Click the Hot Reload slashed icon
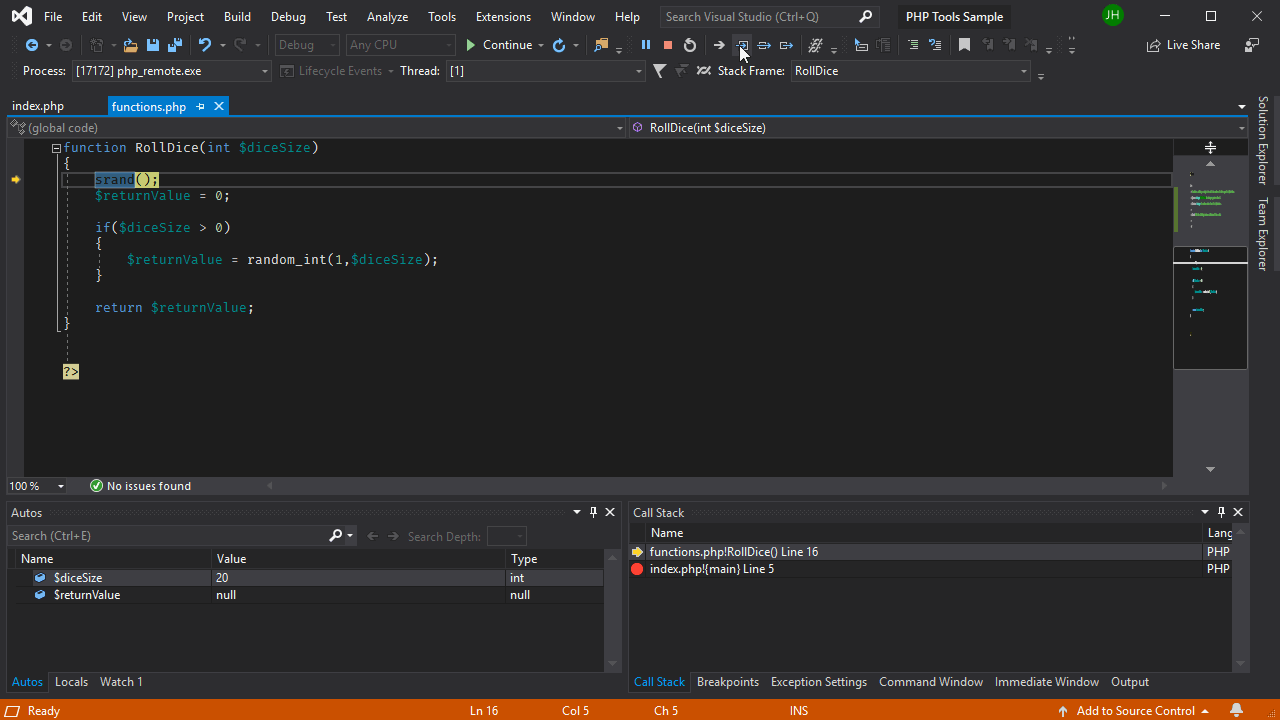 tap(815, 45)
